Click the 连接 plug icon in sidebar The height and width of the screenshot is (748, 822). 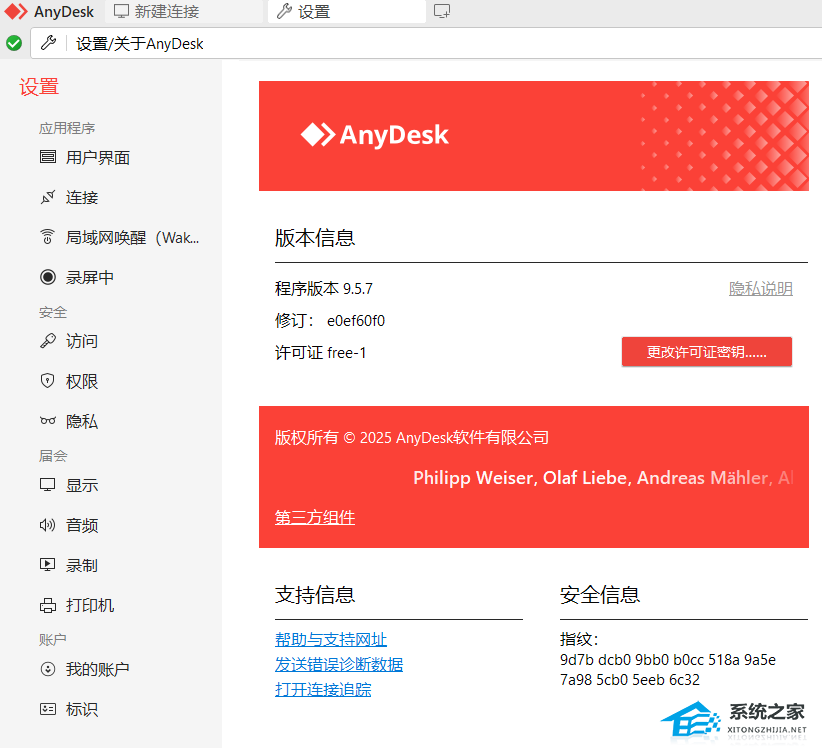[x=48, y=197]
